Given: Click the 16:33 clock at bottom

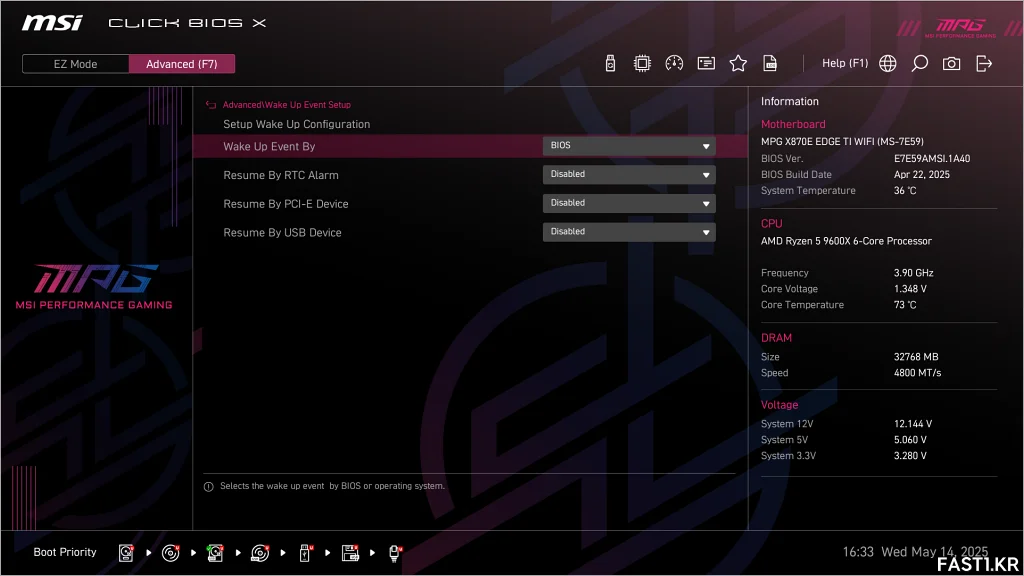Looking at the screenshot, I should coord(857,552).
